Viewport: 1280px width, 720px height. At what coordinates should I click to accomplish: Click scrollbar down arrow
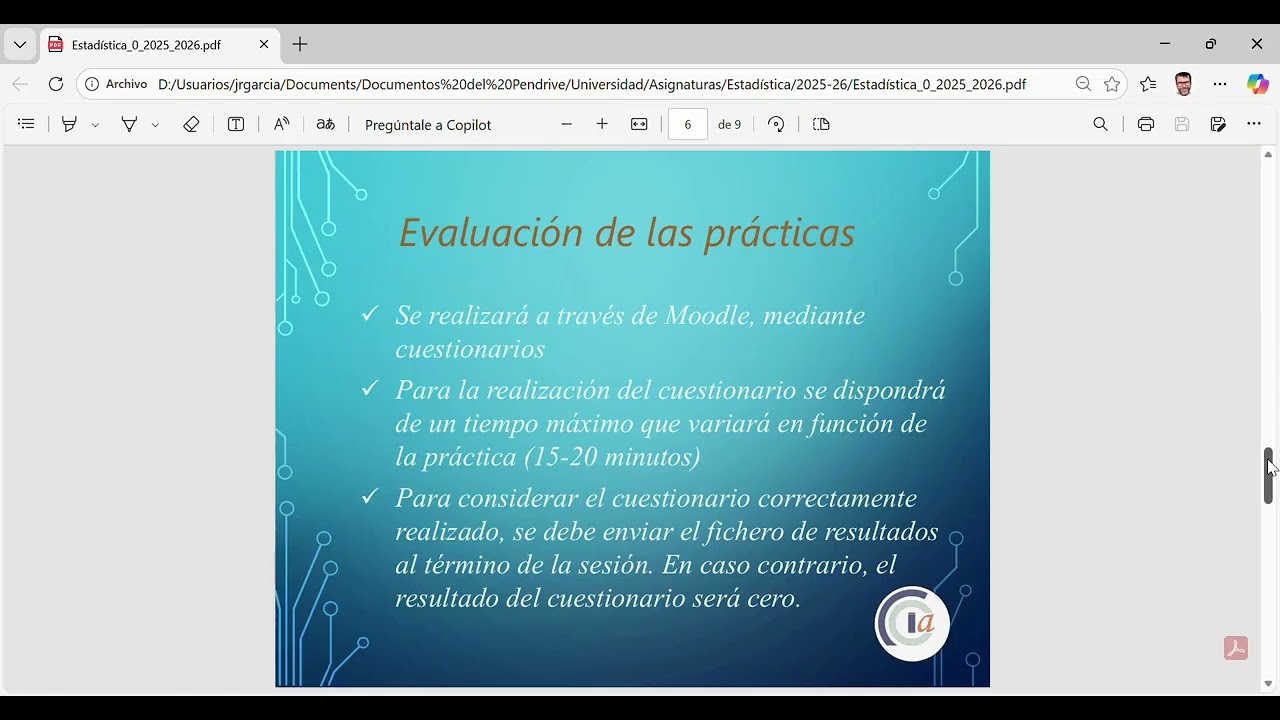1268,684
